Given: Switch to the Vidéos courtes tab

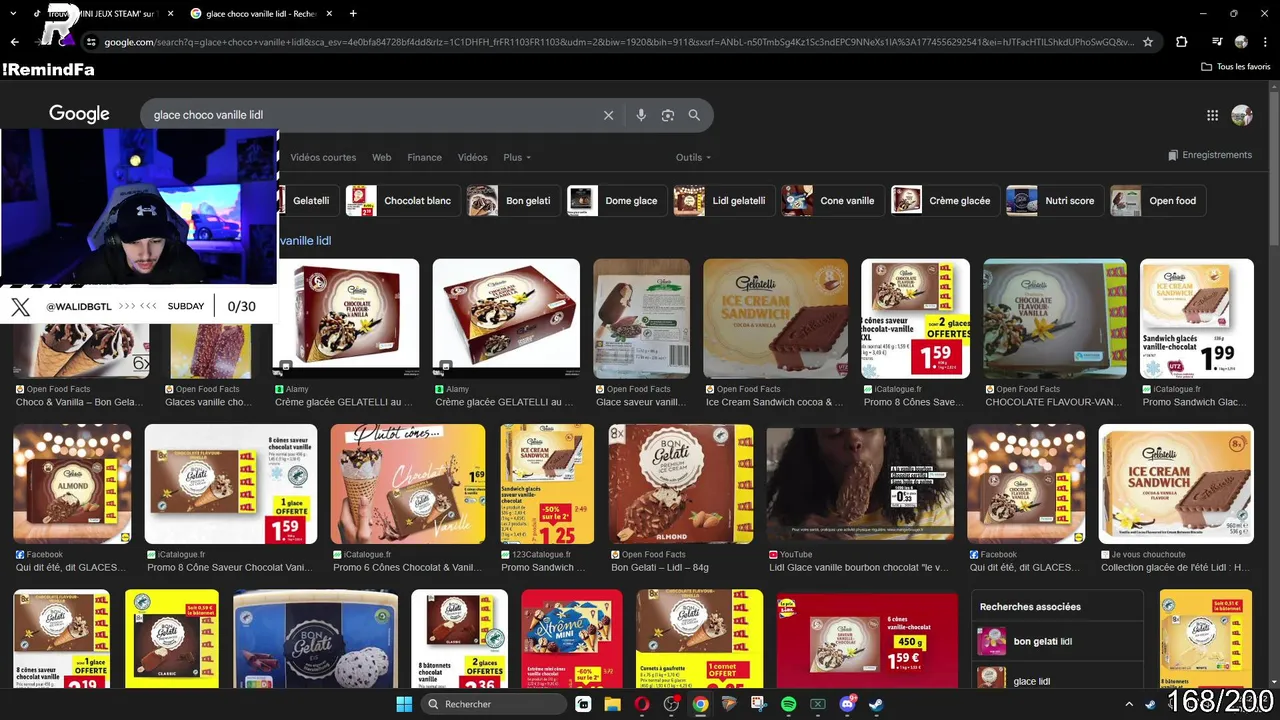Looking at the screenshot, I should coord(323,157).
